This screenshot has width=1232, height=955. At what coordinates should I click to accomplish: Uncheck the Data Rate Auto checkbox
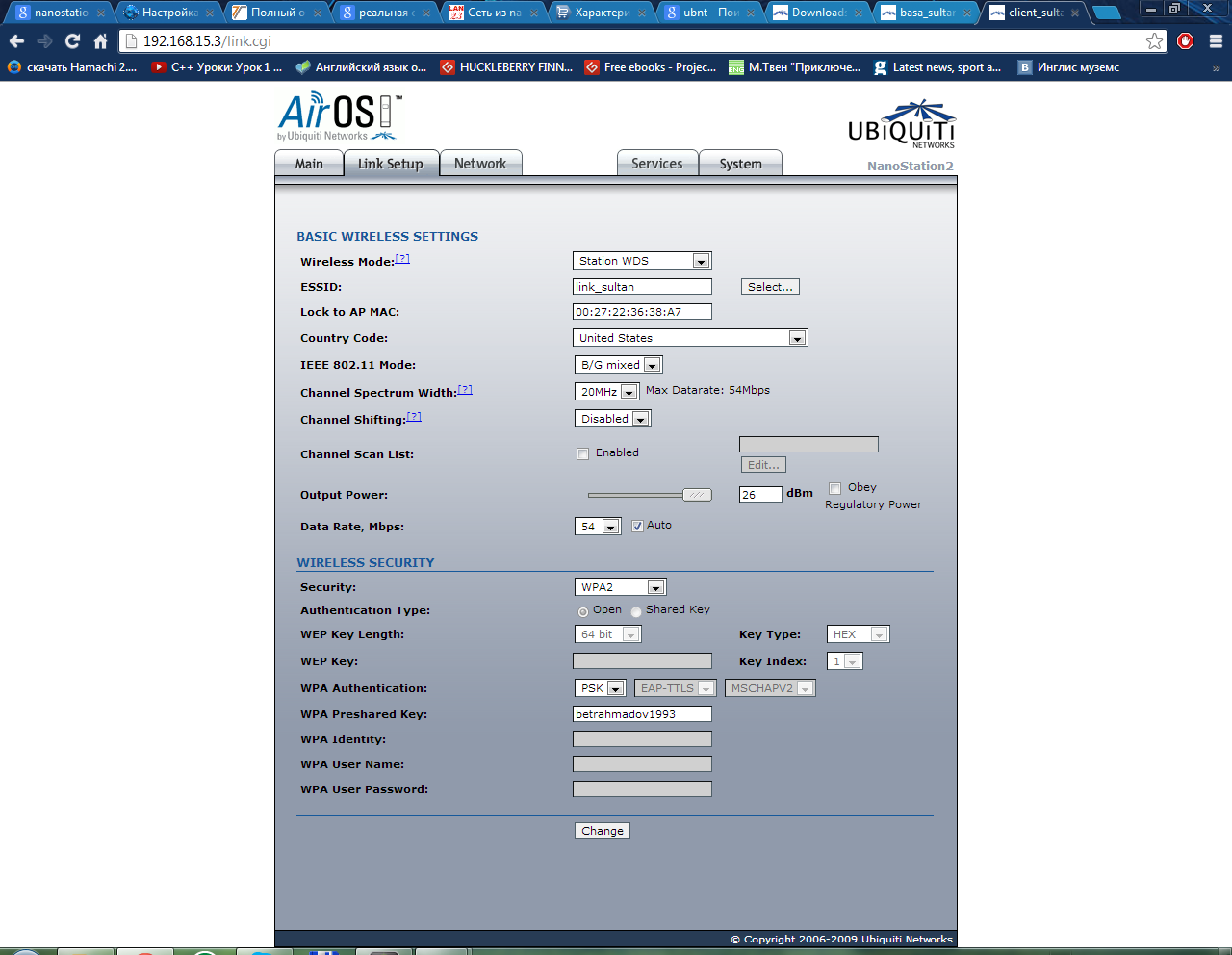coord(637,526)
